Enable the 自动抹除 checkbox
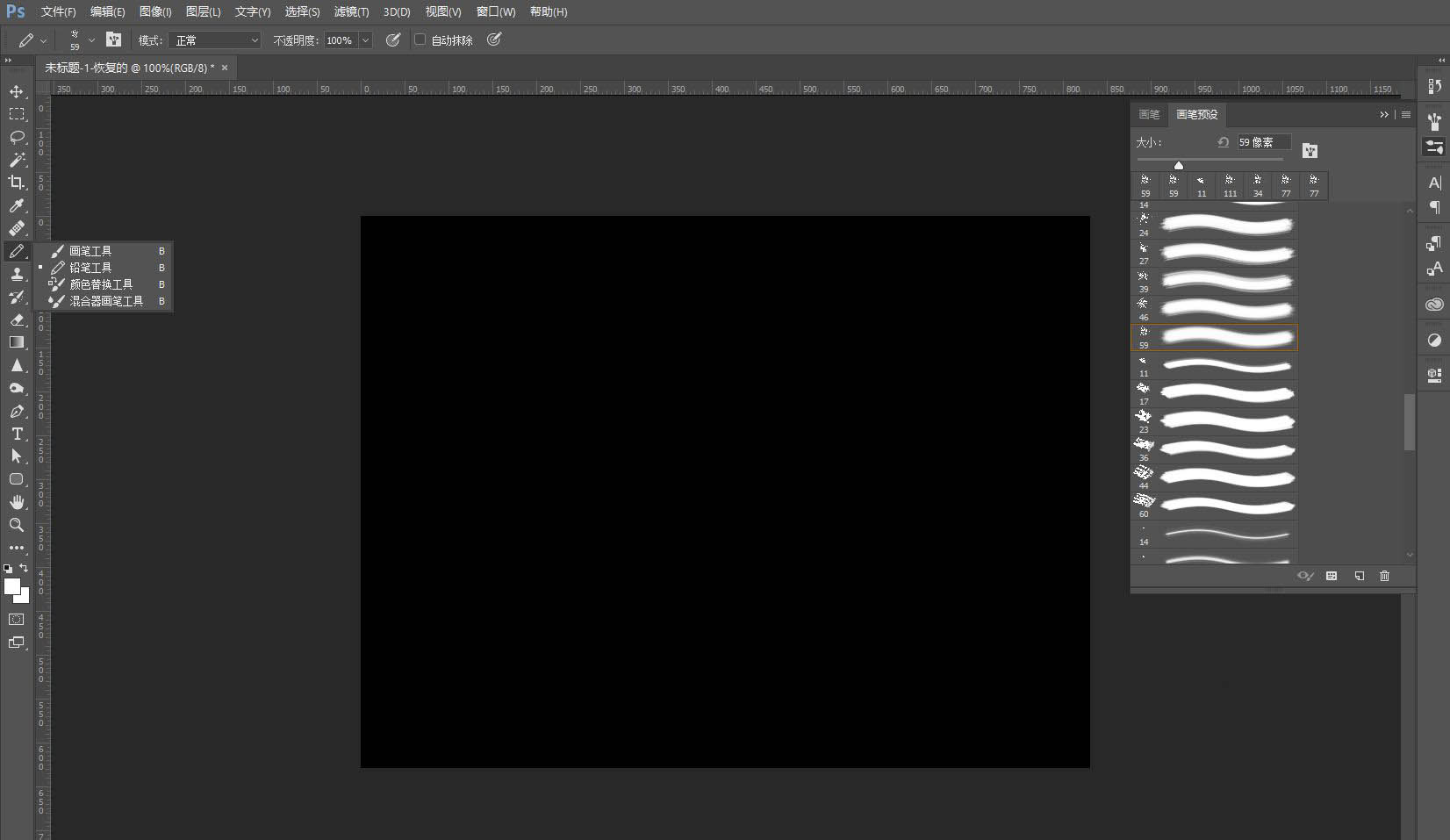 (420, 39)
